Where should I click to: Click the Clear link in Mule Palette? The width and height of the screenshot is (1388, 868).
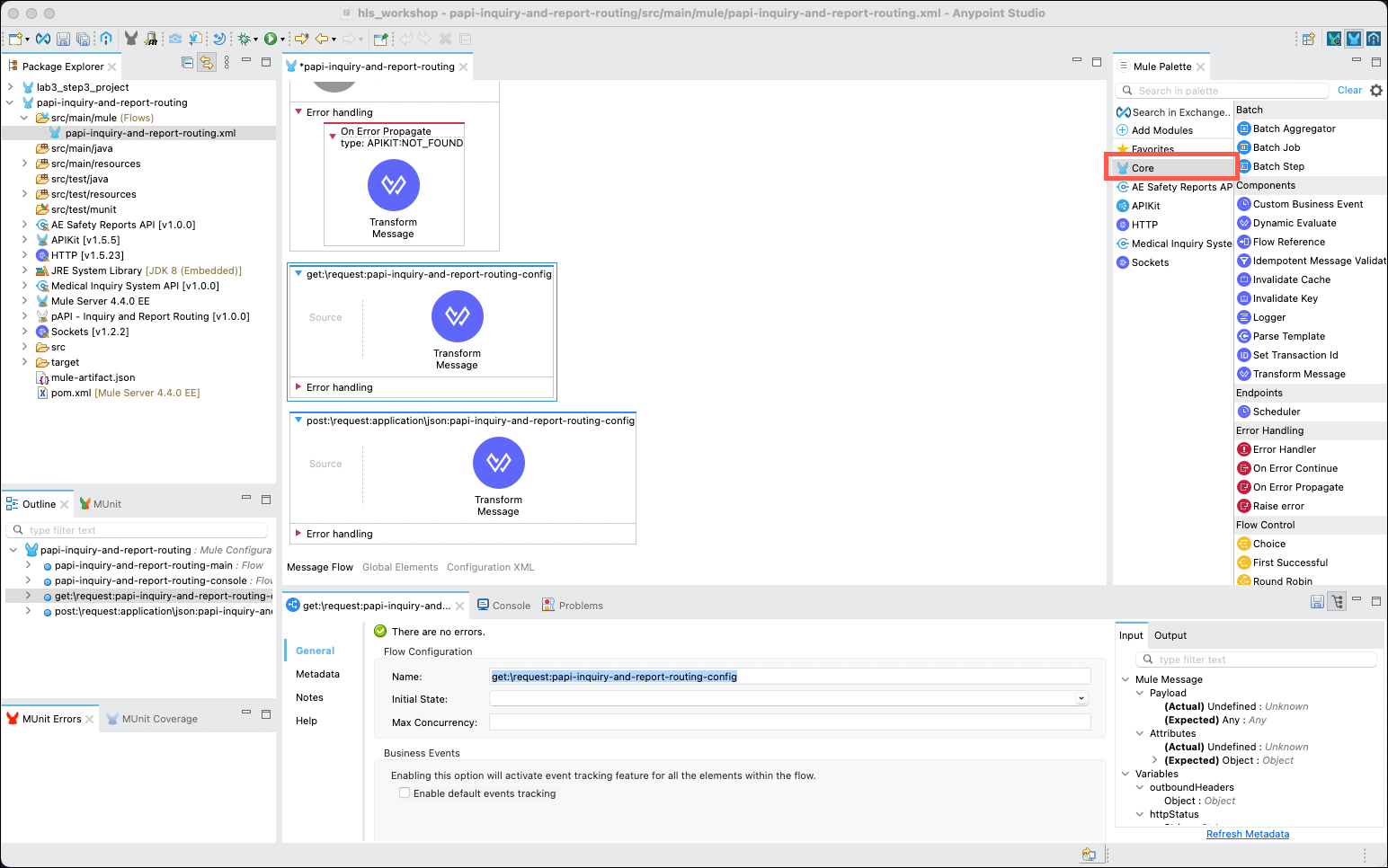[1349, 90]
